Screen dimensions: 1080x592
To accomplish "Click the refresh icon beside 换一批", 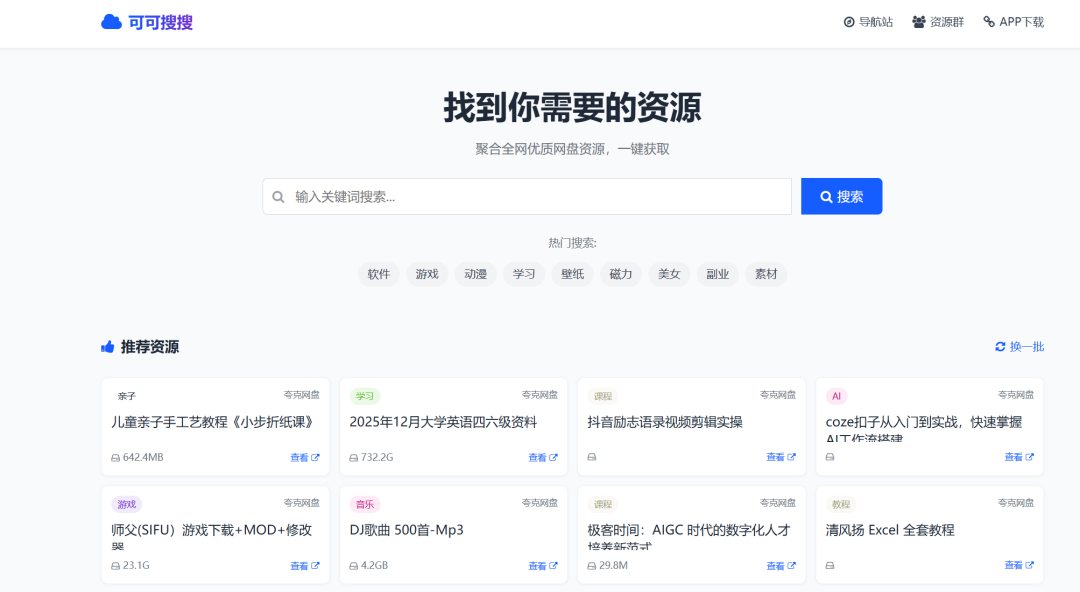I will tap(999, 346).
